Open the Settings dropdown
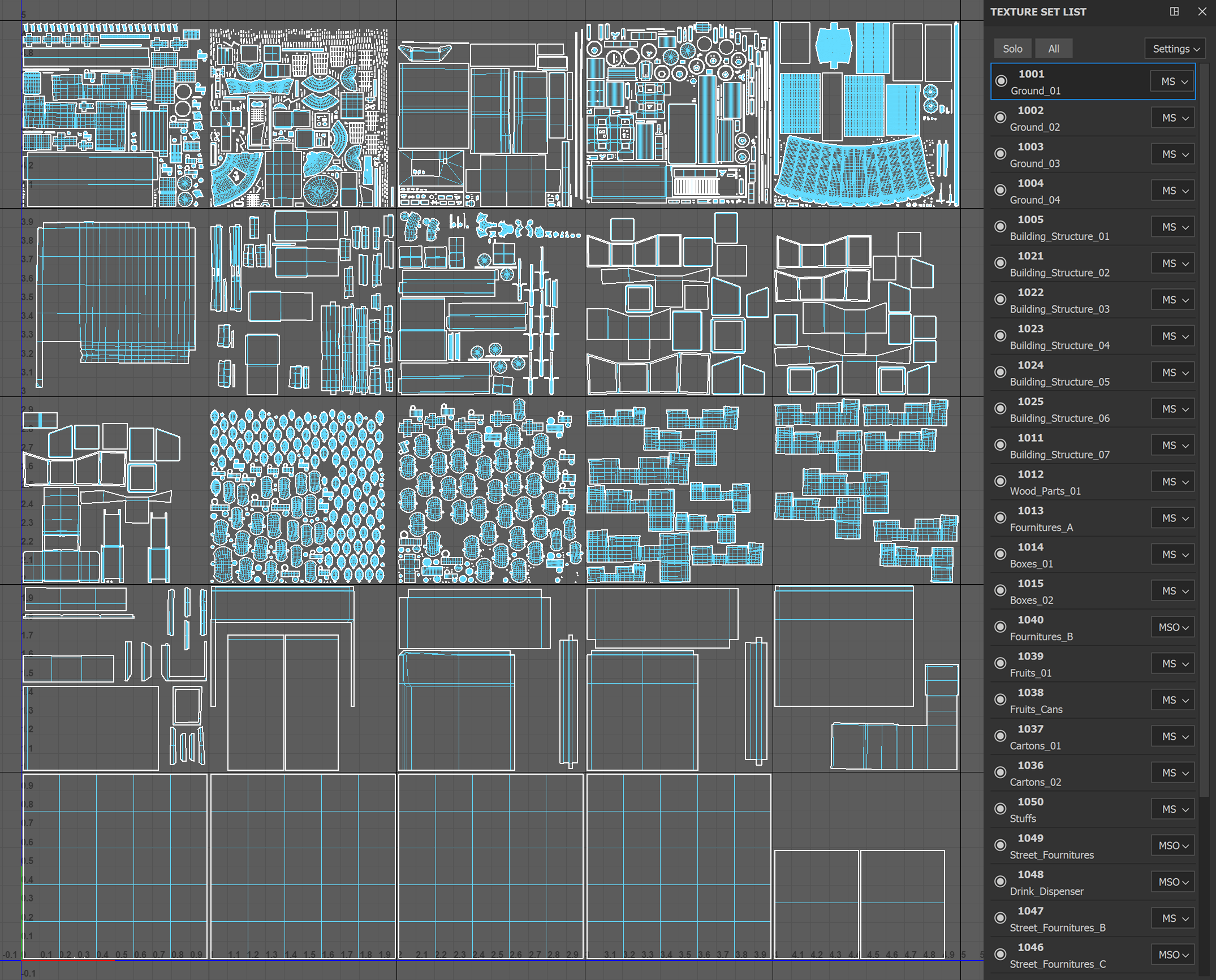Viewport: 1216px width, 980px height. (x=1175, y=49)
